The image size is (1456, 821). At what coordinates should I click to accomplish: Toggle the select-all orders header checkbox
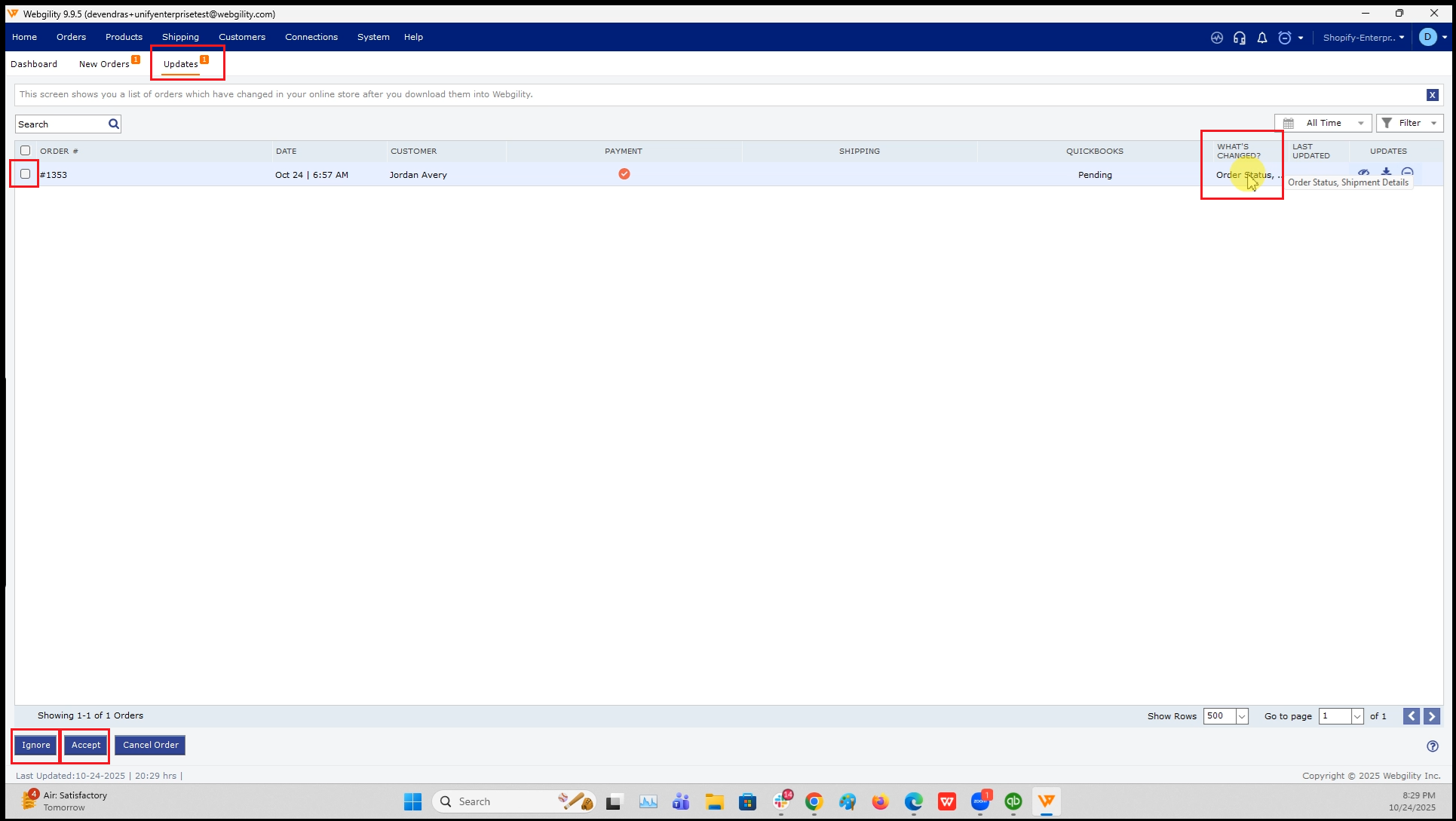pyautogui.click(x=26, y=151)
